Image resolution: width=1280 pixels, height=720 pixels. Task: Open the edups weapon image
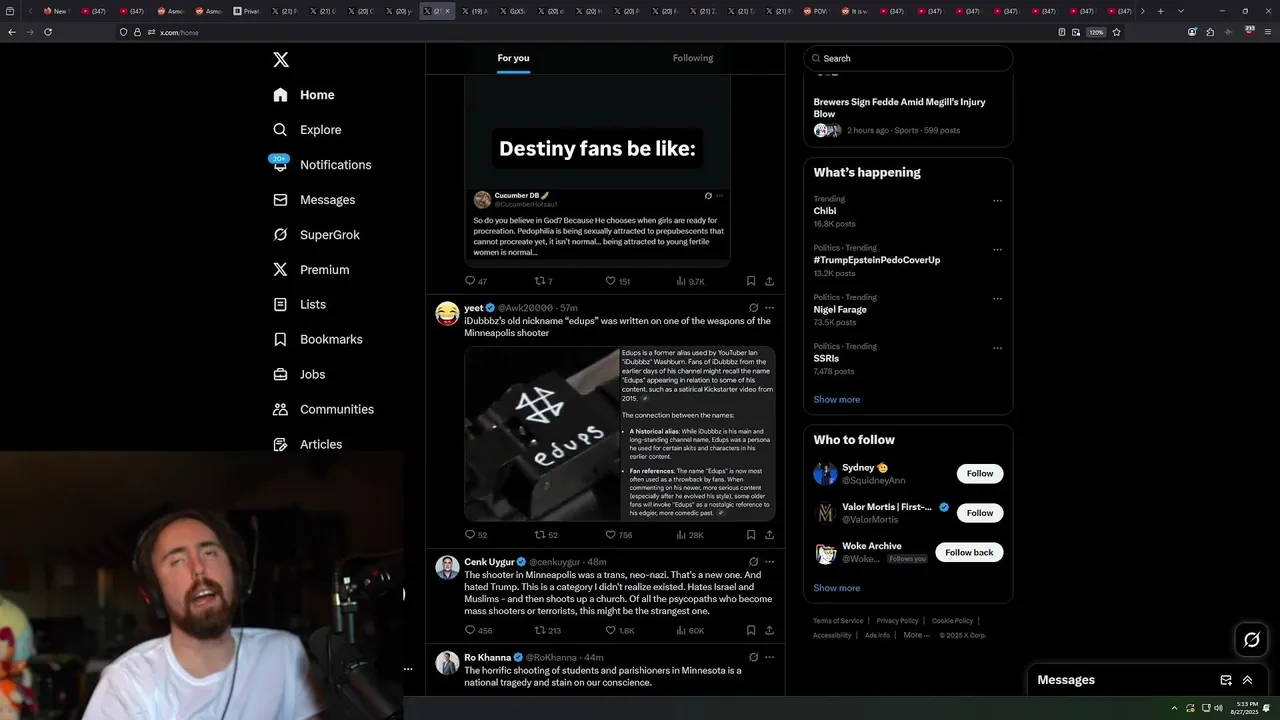point(542,433)
